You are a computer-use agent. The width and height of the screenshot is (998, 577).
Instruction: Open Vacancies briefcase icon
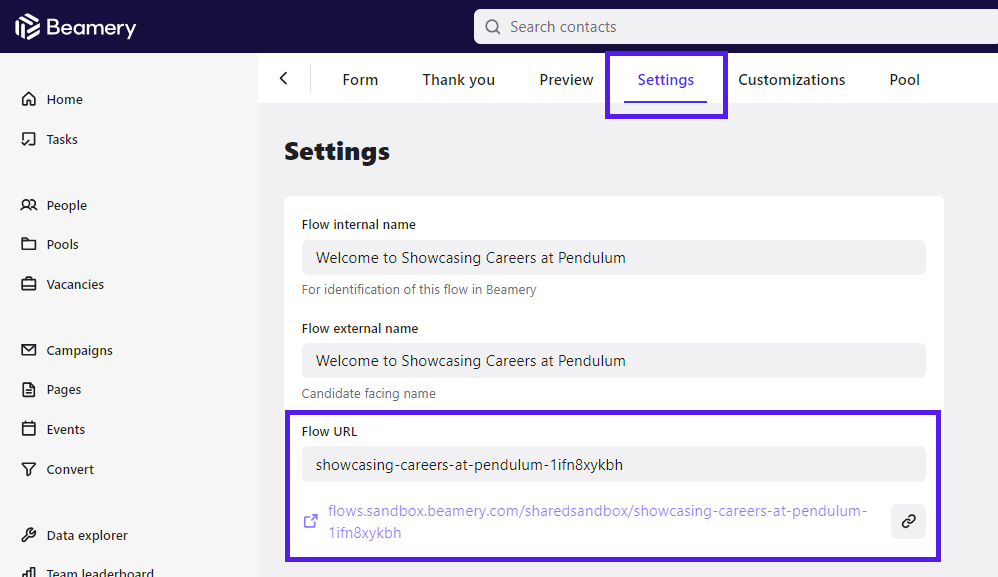(29, 284)
